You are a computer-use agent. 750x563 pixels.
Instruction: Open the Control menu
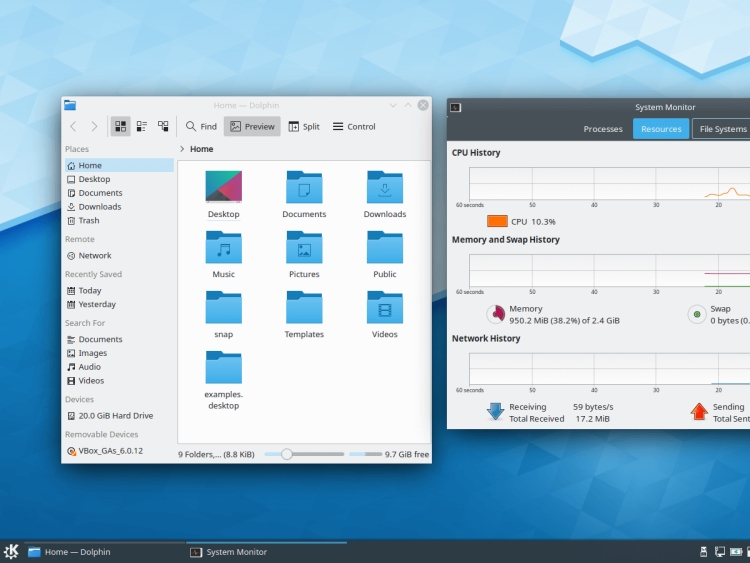(354, 127)
